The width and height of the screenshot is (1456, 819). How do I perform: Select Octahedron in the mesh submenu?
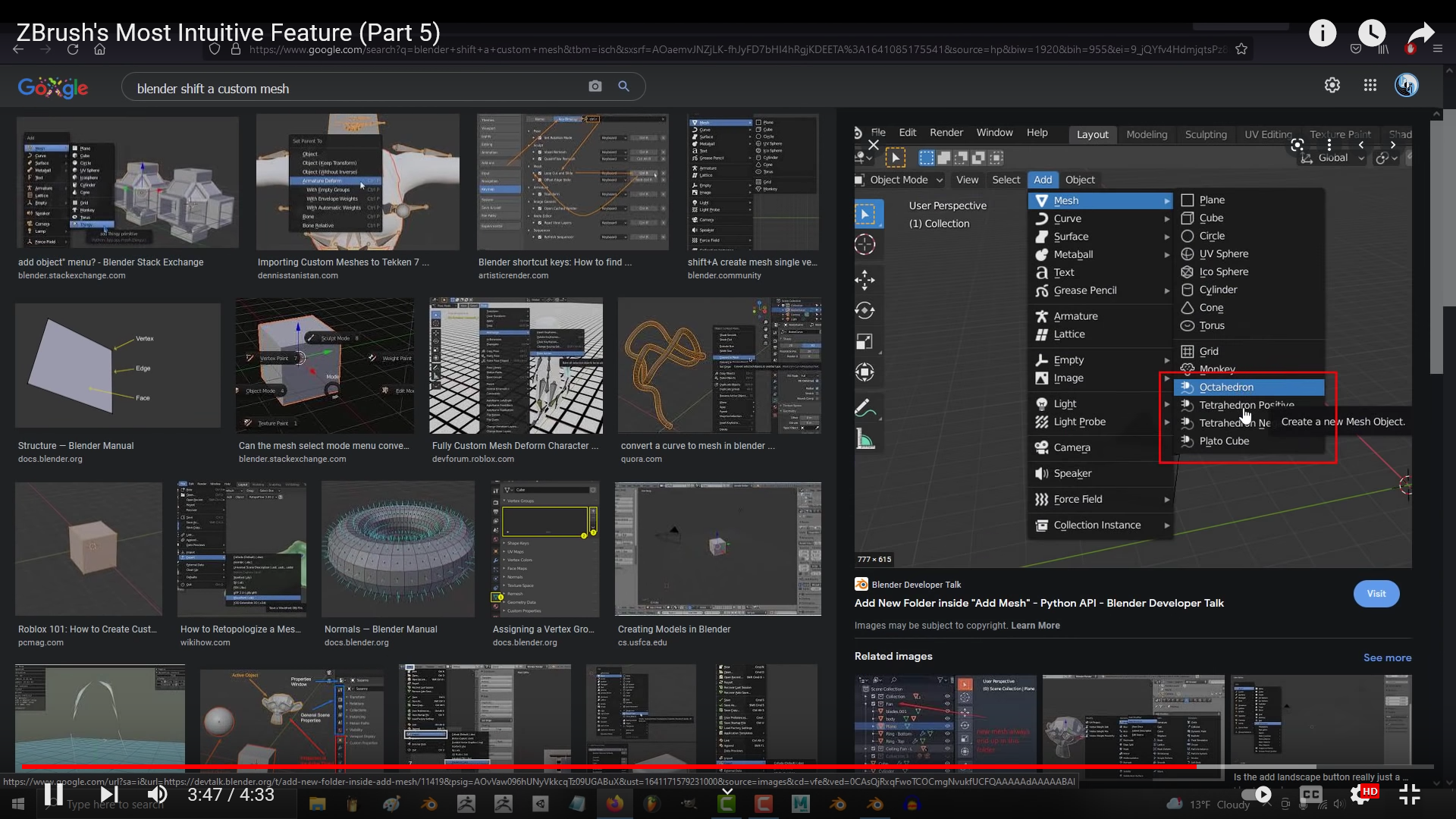pos(1249,387)
